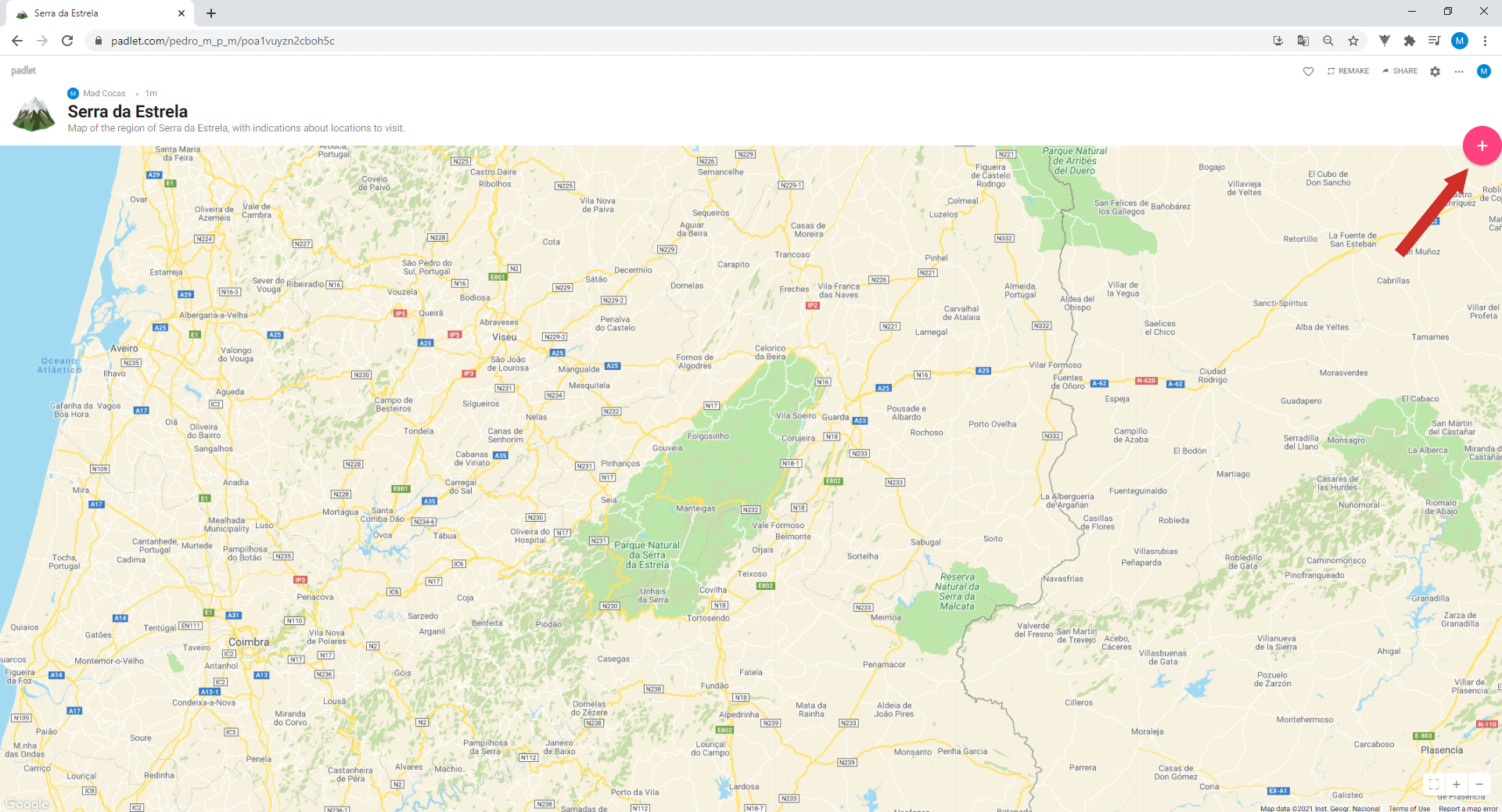Click Belmonte on the map

pos(793,537)
